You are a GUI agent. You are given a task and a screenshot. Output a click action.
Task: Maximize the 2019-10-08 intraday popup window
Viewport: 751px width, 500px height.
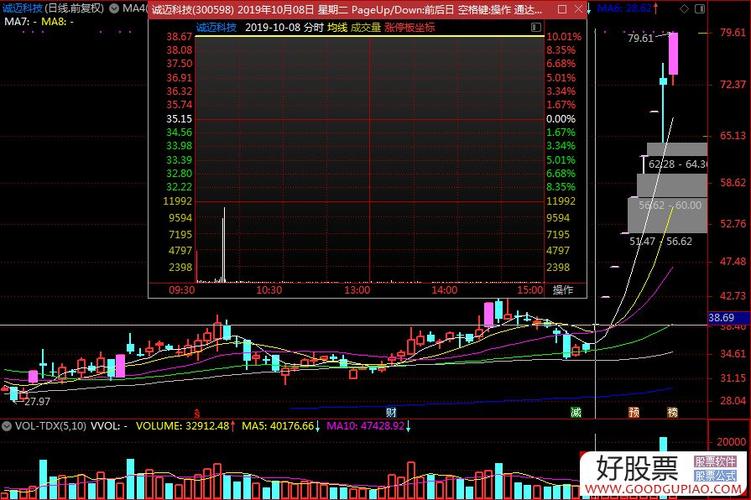tap(562, 9)
